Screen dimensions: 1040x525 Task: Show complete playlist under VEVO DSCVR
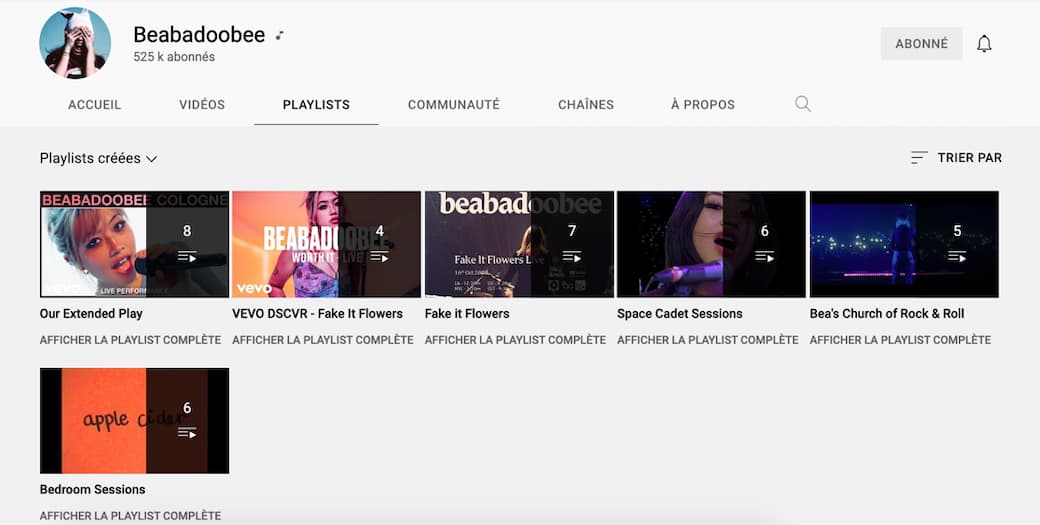(323, 340)
